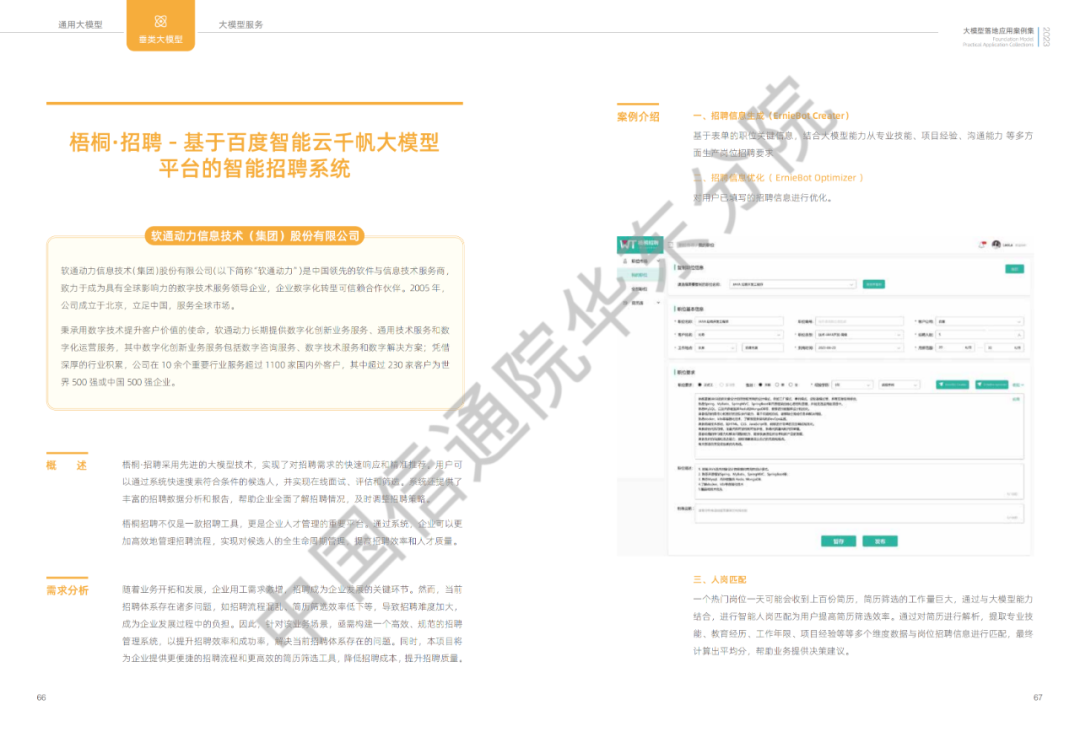
Task: Select the highlighted teal sidebar submenu item
Action: click(x=639, y=275)
